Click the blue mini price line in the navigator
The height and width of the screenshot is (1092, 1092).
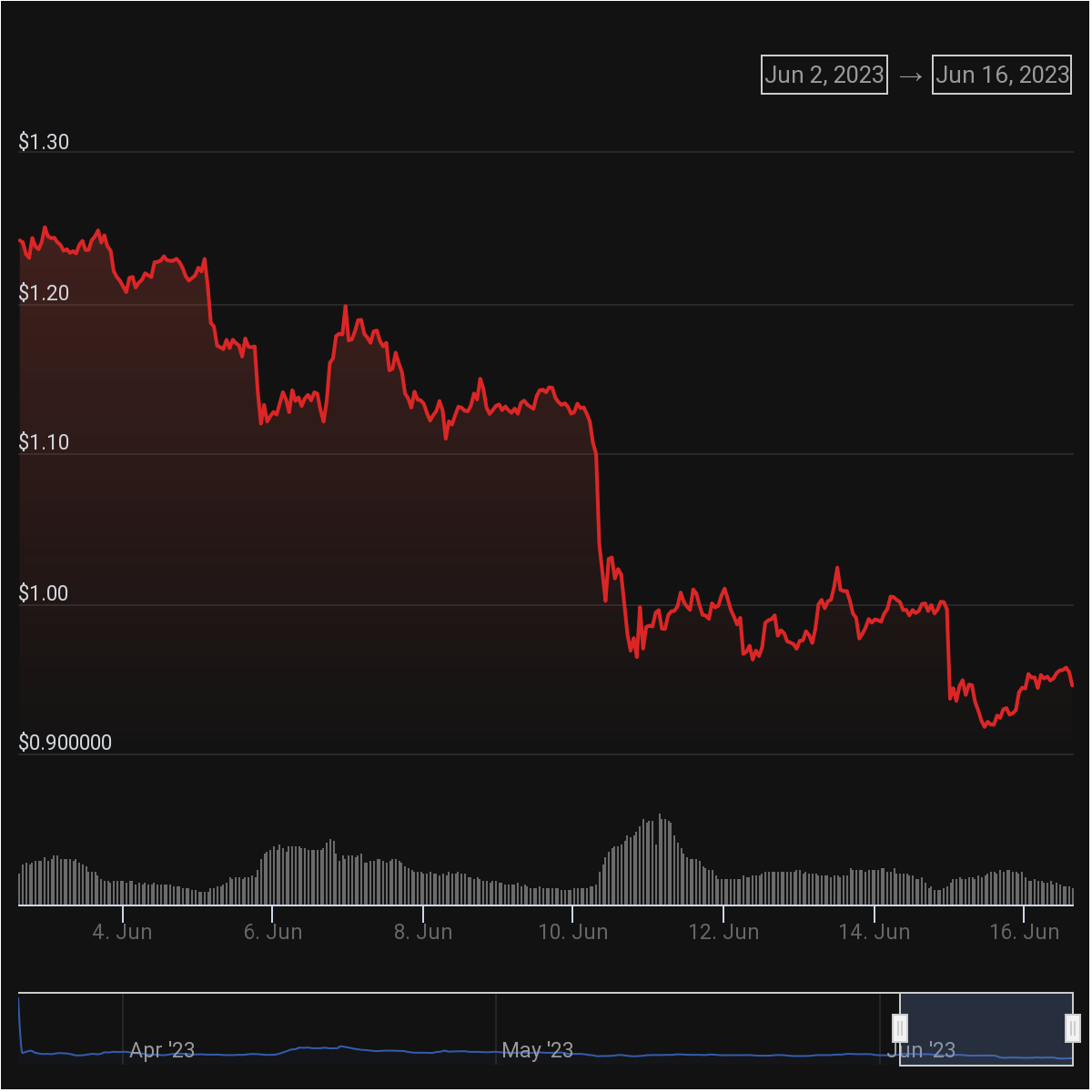pyautogui.click(x=364, y=1051)
